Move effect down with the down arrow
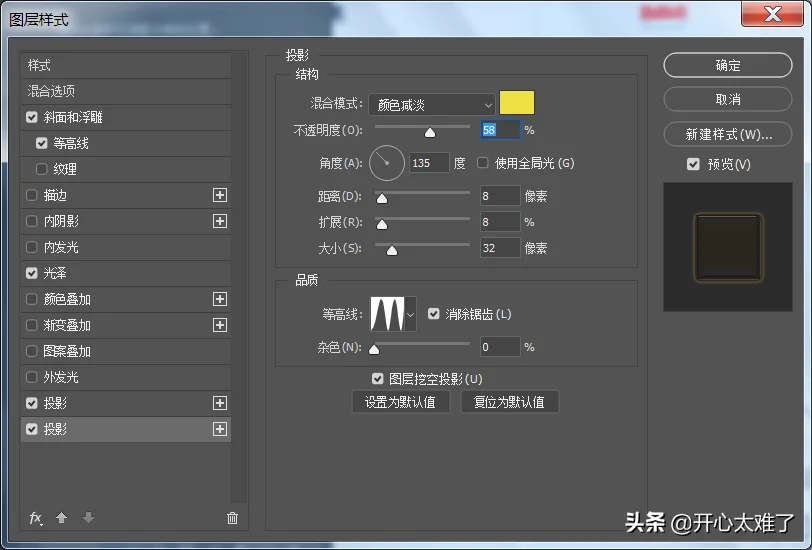This screenshot has height=550, width=812. pos(89,517)
